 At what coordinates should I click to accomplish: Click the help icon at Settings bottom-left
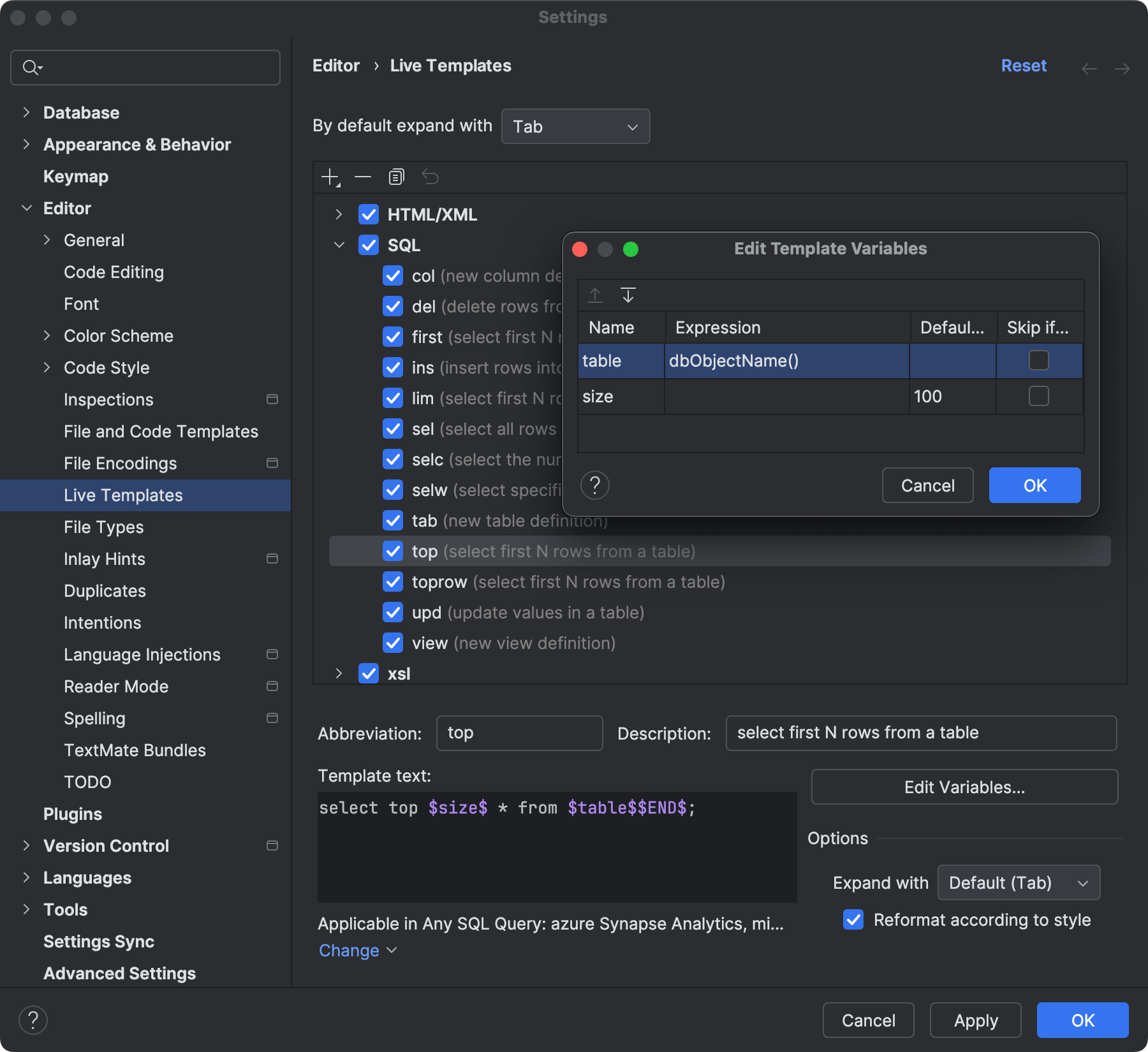click(33, 1019)
